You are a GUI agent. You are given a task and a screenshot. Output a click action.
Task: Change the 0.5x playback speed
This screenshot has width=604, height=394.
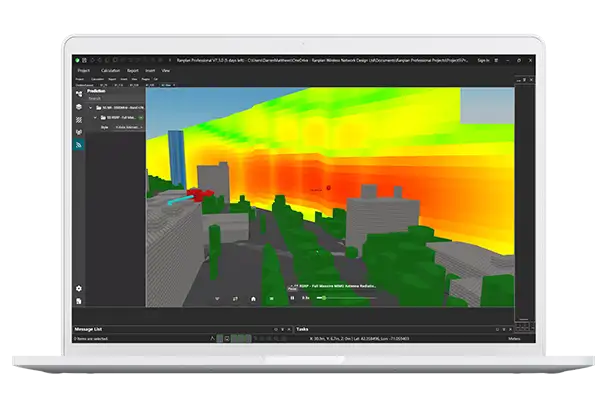point(305,298)
